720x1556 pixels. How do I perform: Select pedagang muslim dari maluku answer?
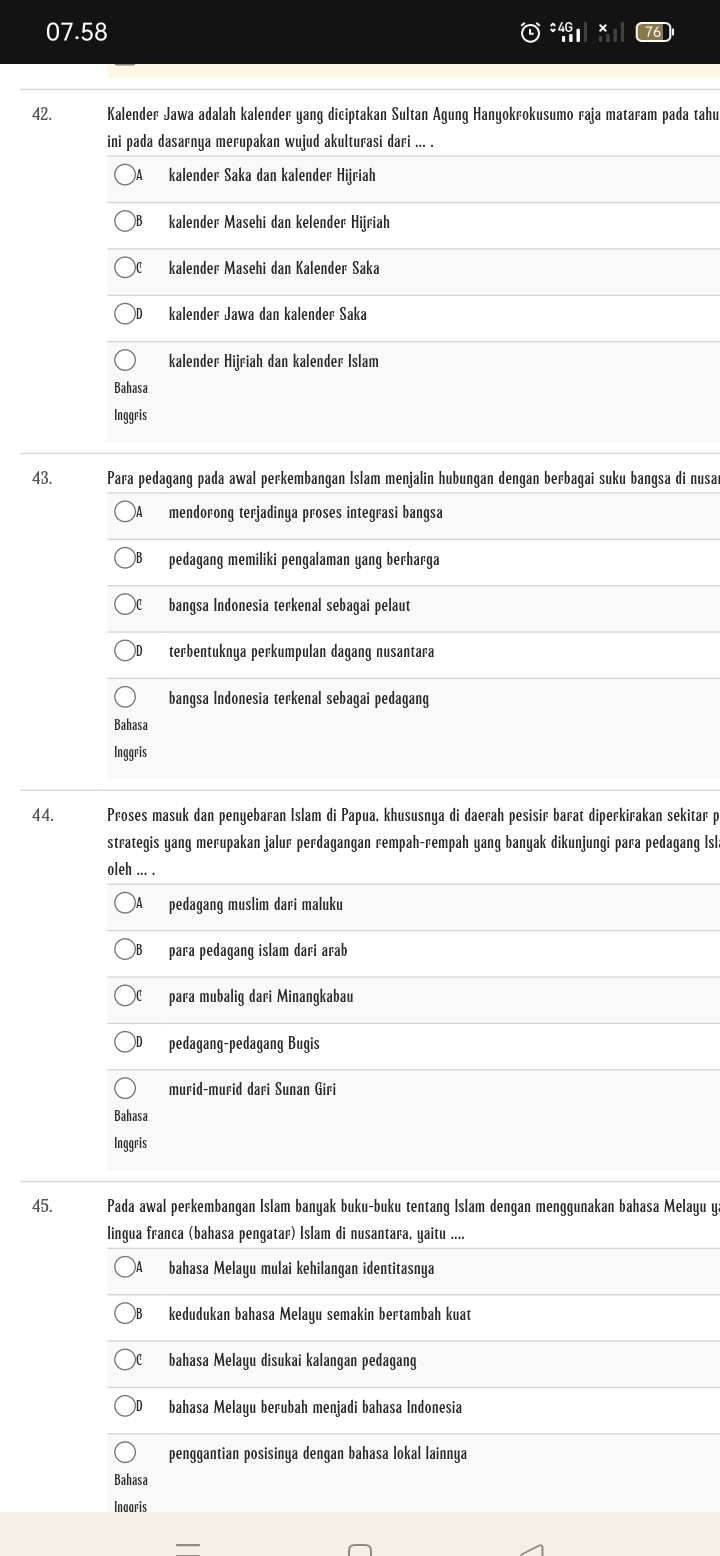(x=125, y=904)
